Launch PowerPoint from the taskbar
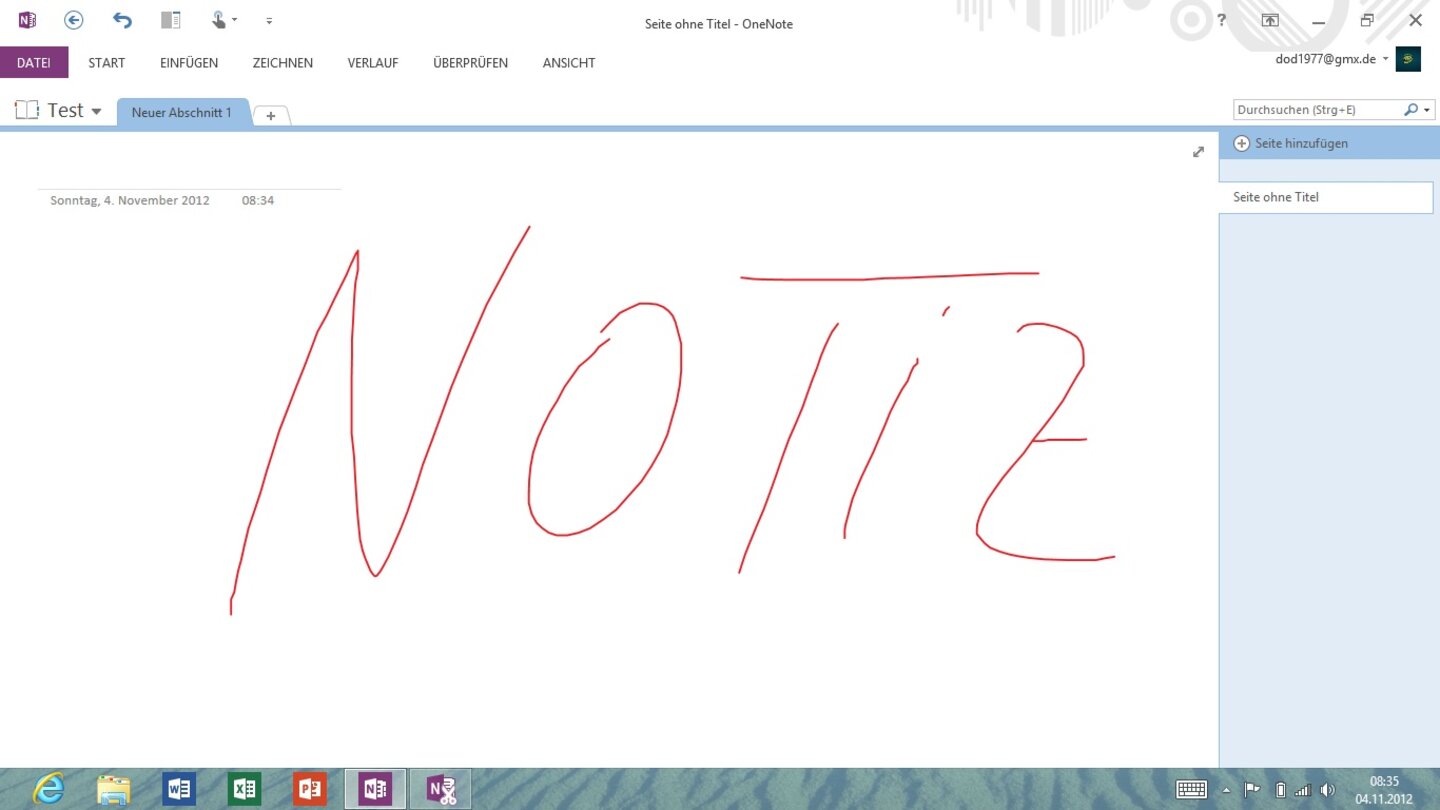This screenshot has width=1440, height=810. coord(310,789)
